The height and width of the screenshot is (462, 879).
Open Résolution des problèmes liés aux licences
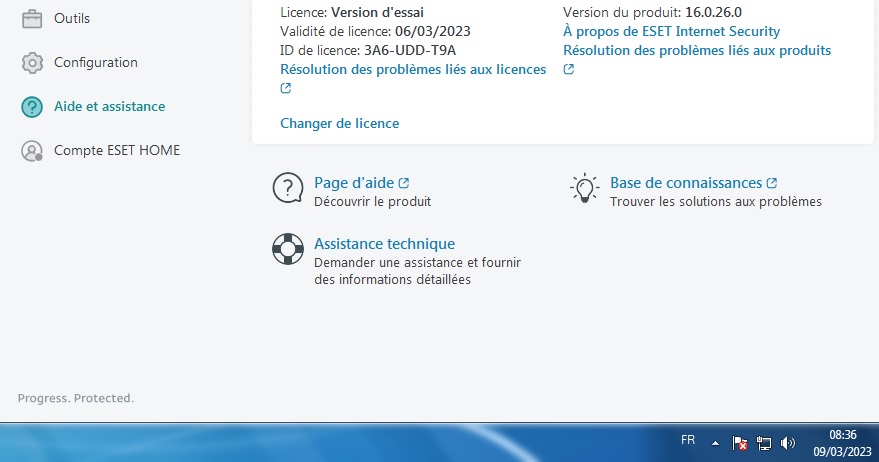pos(413,70)
